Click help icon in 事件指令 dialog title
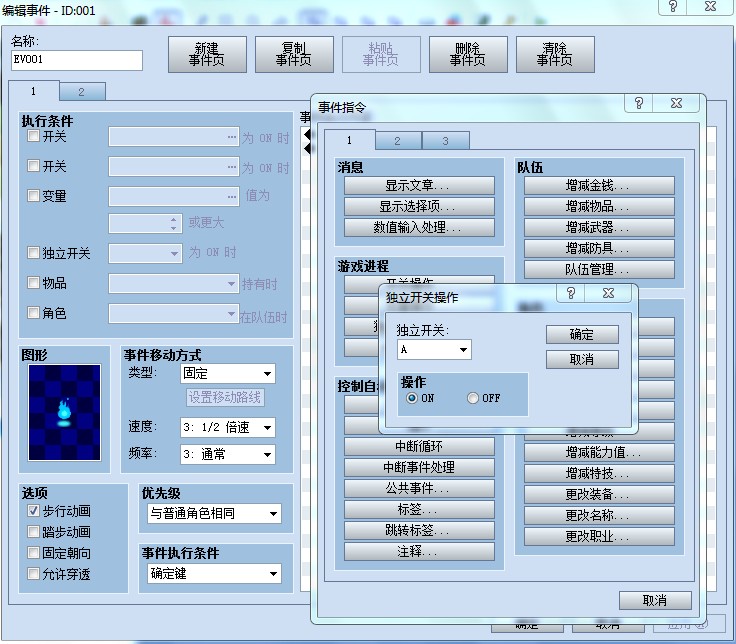This screenshot has width=736, height=644. tap(638, 103)
